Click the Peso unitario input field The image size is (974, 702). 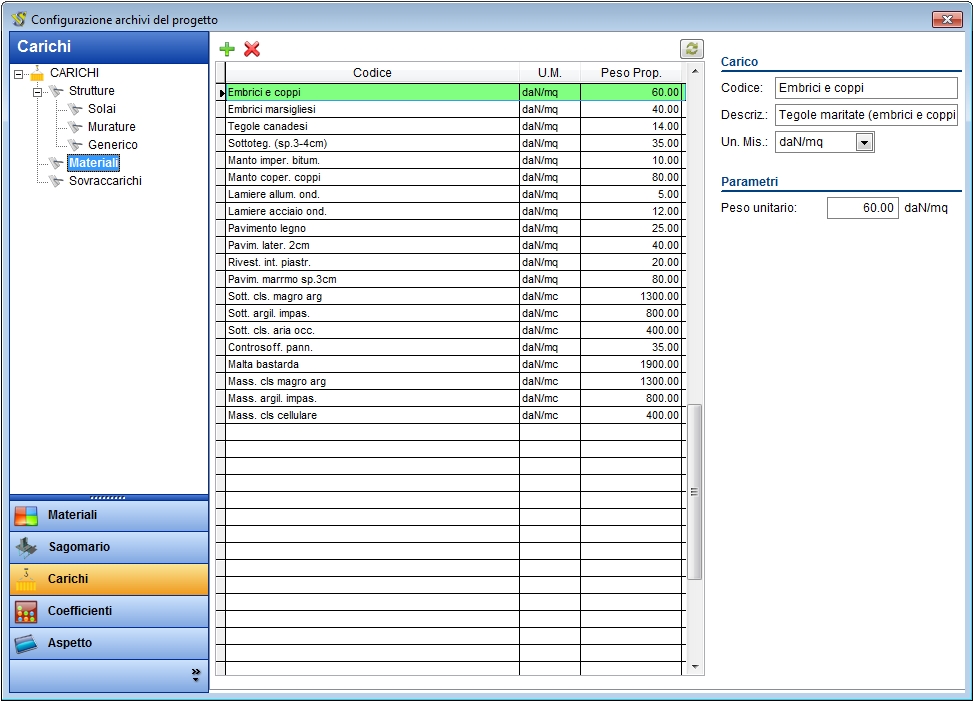tap(862, 208)
